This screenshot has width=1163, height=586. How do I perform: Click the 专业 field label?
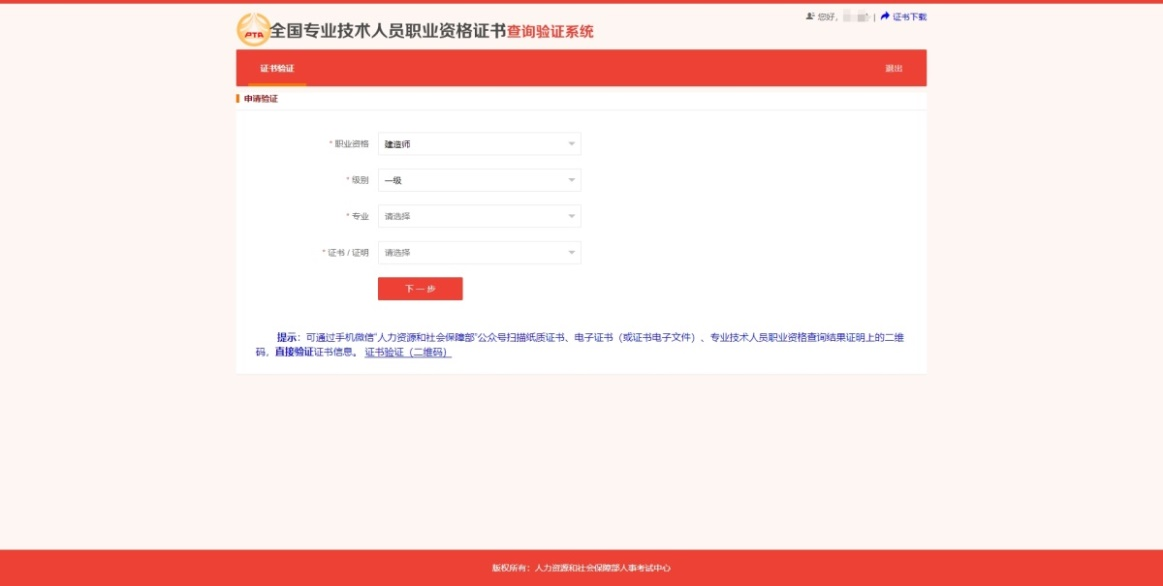tap(358, 217)
